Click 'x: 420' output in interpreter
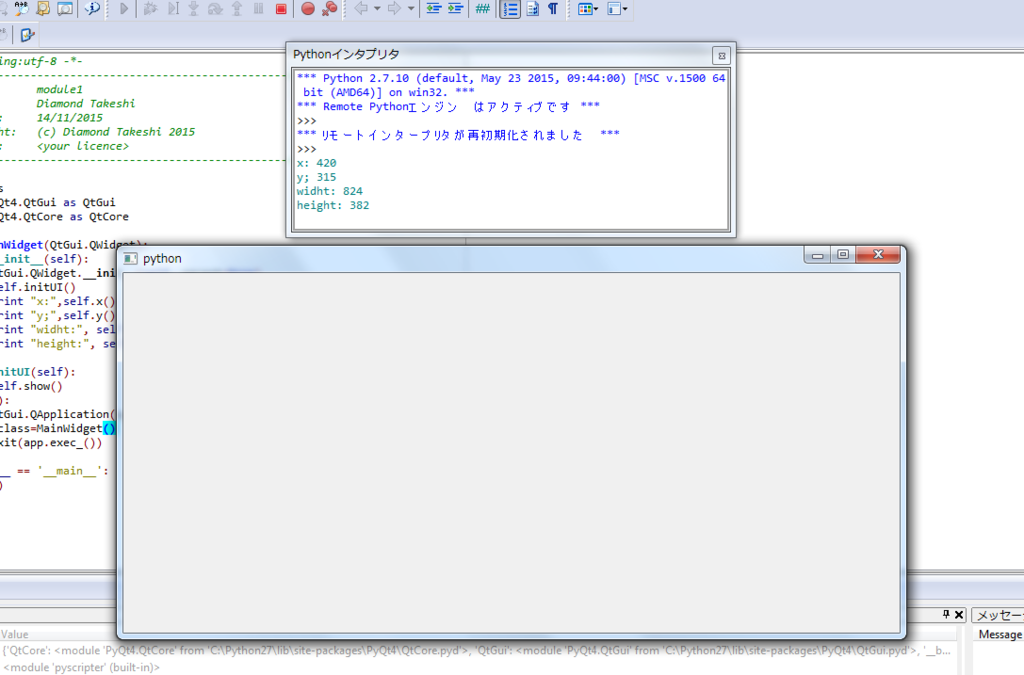The height and width of the screenshot is (675, 1024). 317,163
